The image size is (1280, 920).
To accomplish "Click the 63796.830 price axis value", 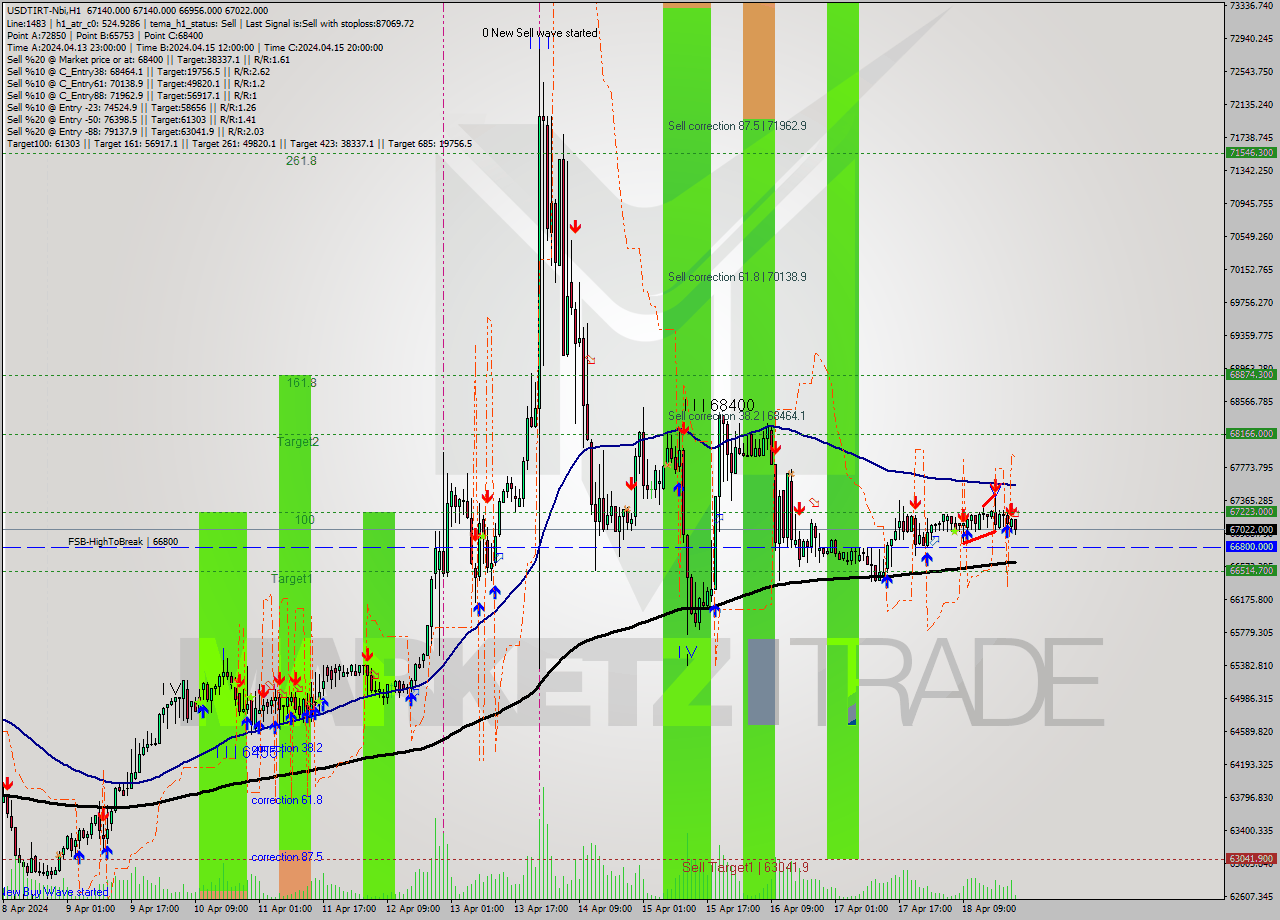I will tap(1250, 798).
